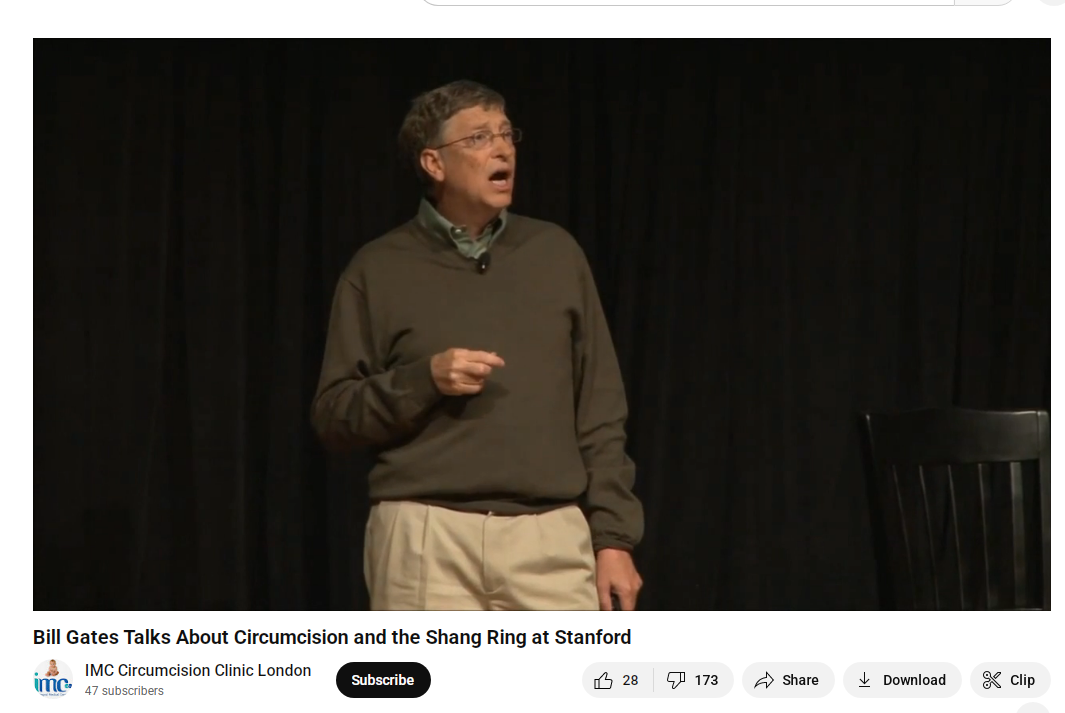Dislike the video with thumbs down

[693, 680]
